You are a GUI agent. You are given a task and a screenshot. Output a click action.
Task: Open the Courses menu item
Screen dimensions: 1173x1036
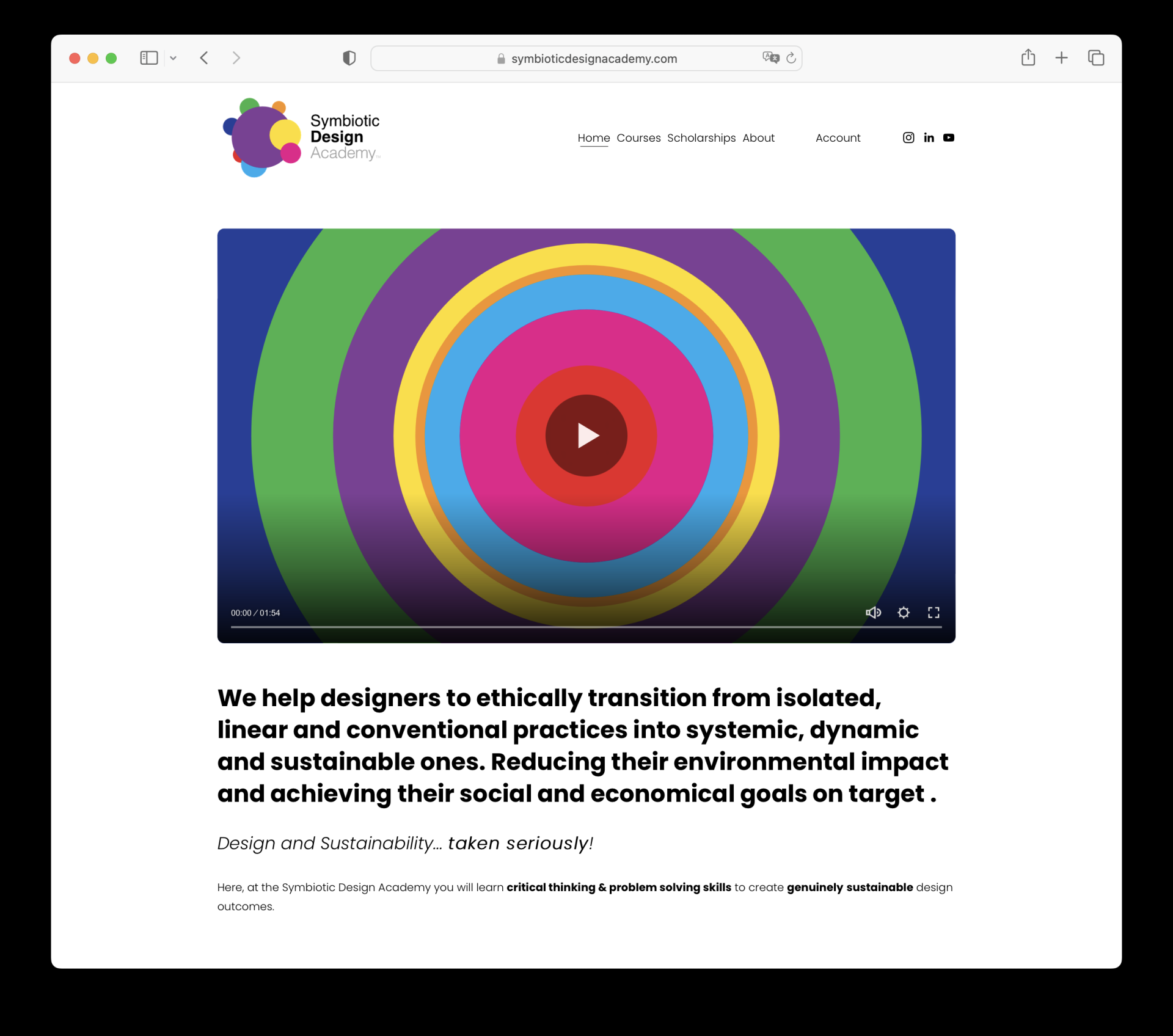tap(638, 138)
